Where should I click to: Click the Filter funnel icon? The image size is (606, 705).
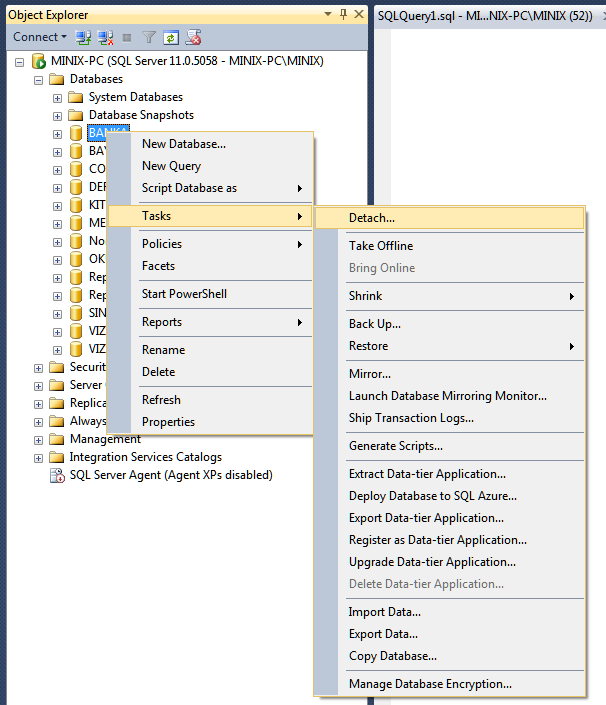click(149, 37)
